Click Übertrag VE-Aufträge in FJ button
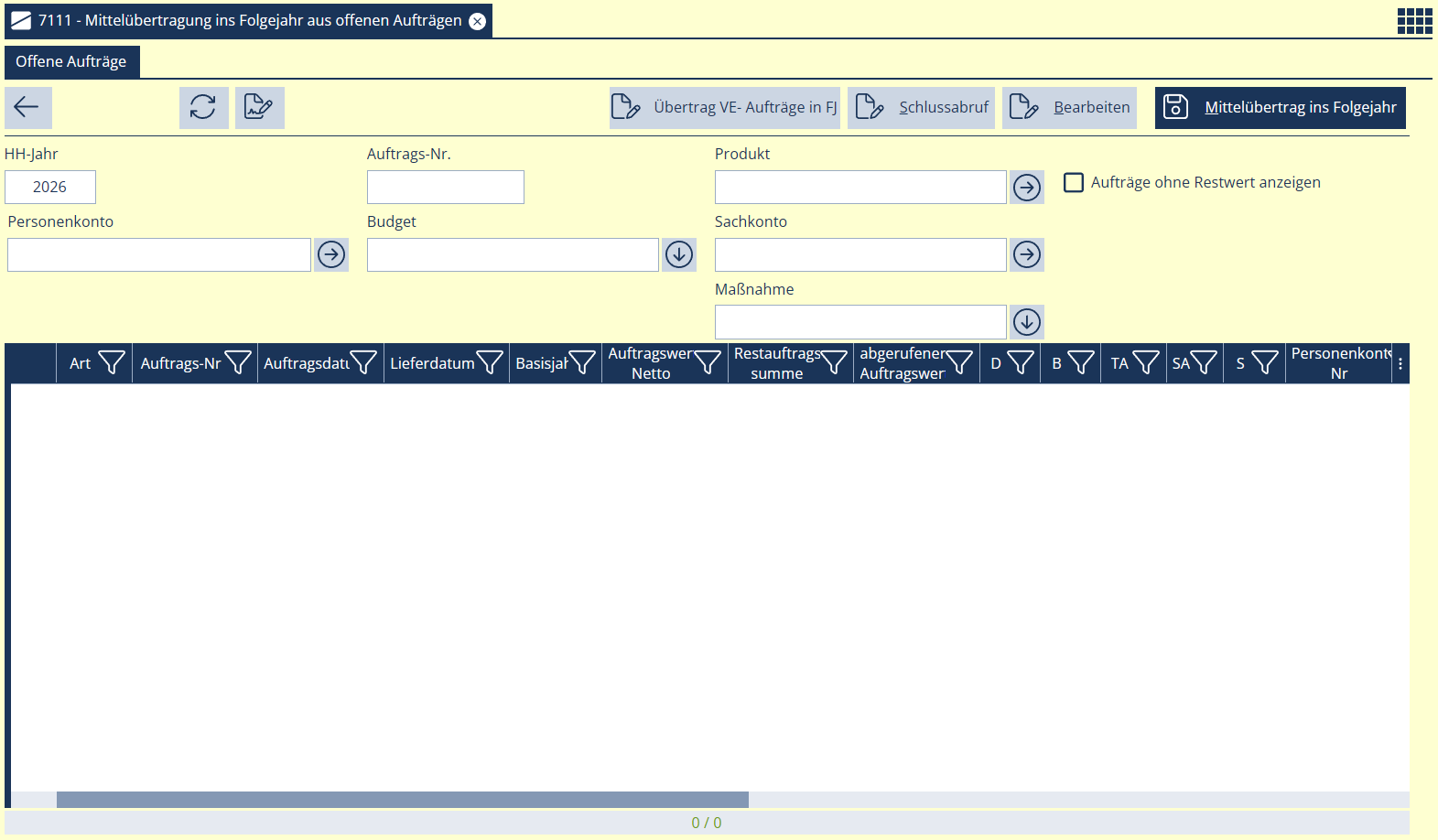1438x840 pixels. tap(725, 107)
